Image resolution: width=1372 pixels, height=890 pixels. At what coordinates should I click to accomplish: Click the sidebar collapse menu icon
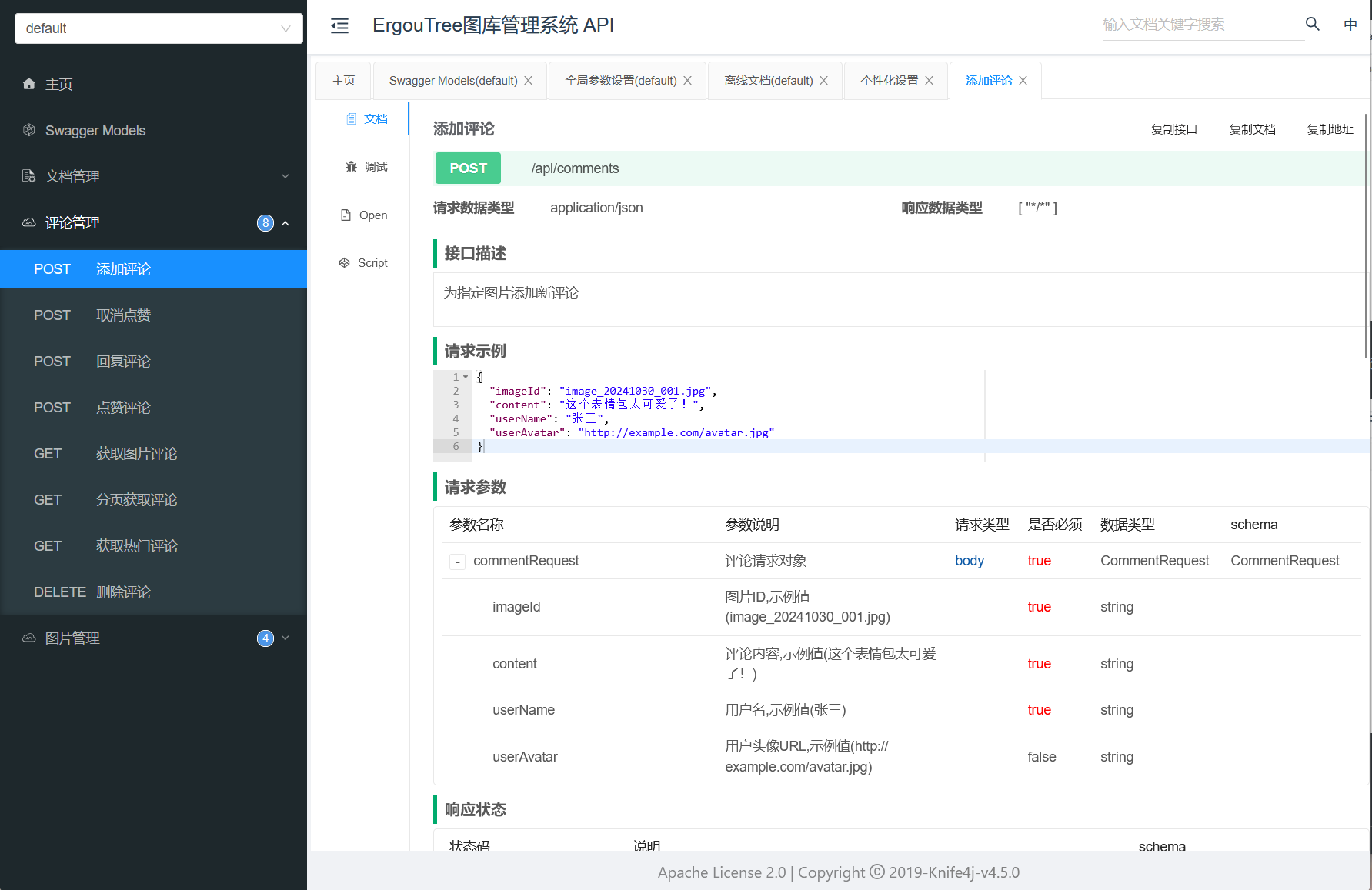pos(339,26)
